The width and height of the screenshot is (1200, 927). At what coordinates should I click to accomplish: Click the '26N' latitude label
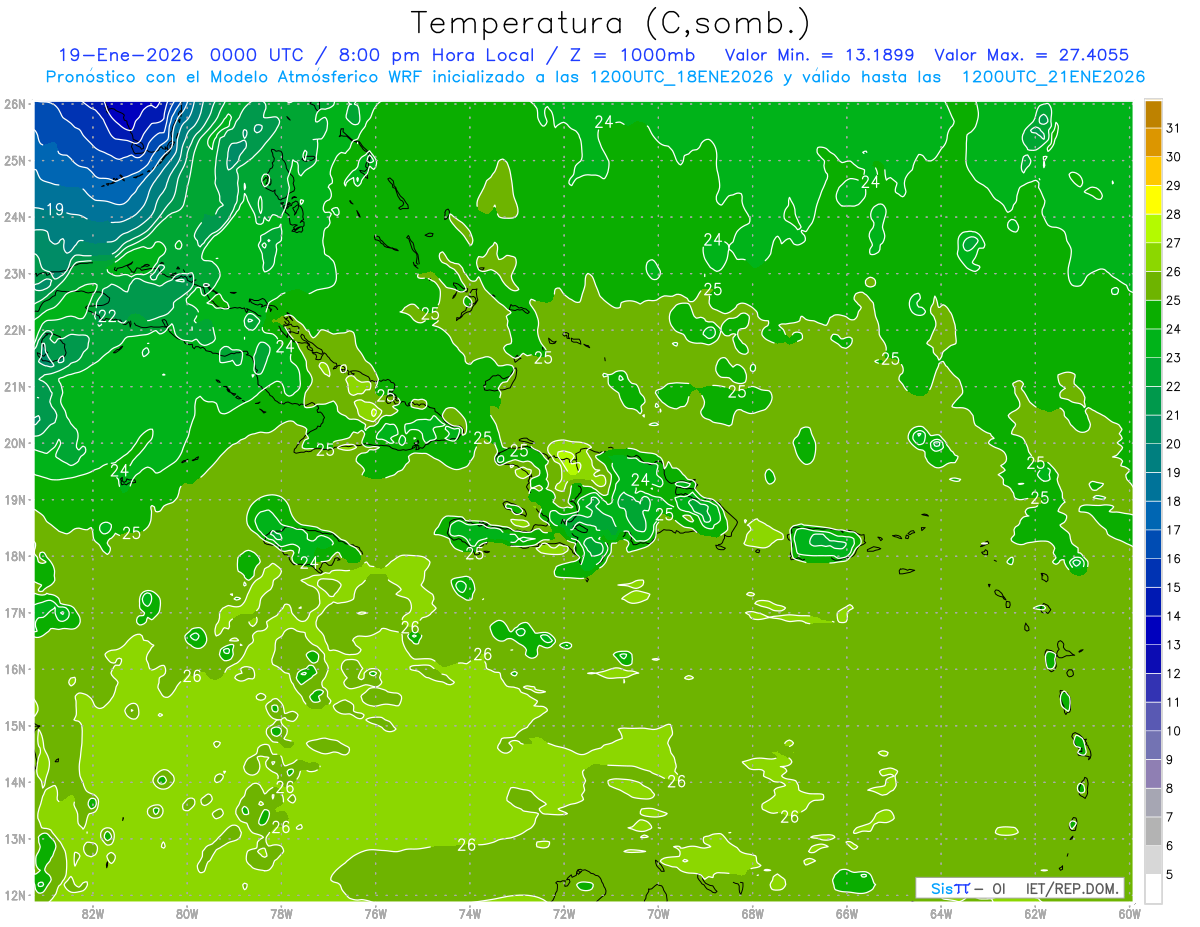click(14, 104)
